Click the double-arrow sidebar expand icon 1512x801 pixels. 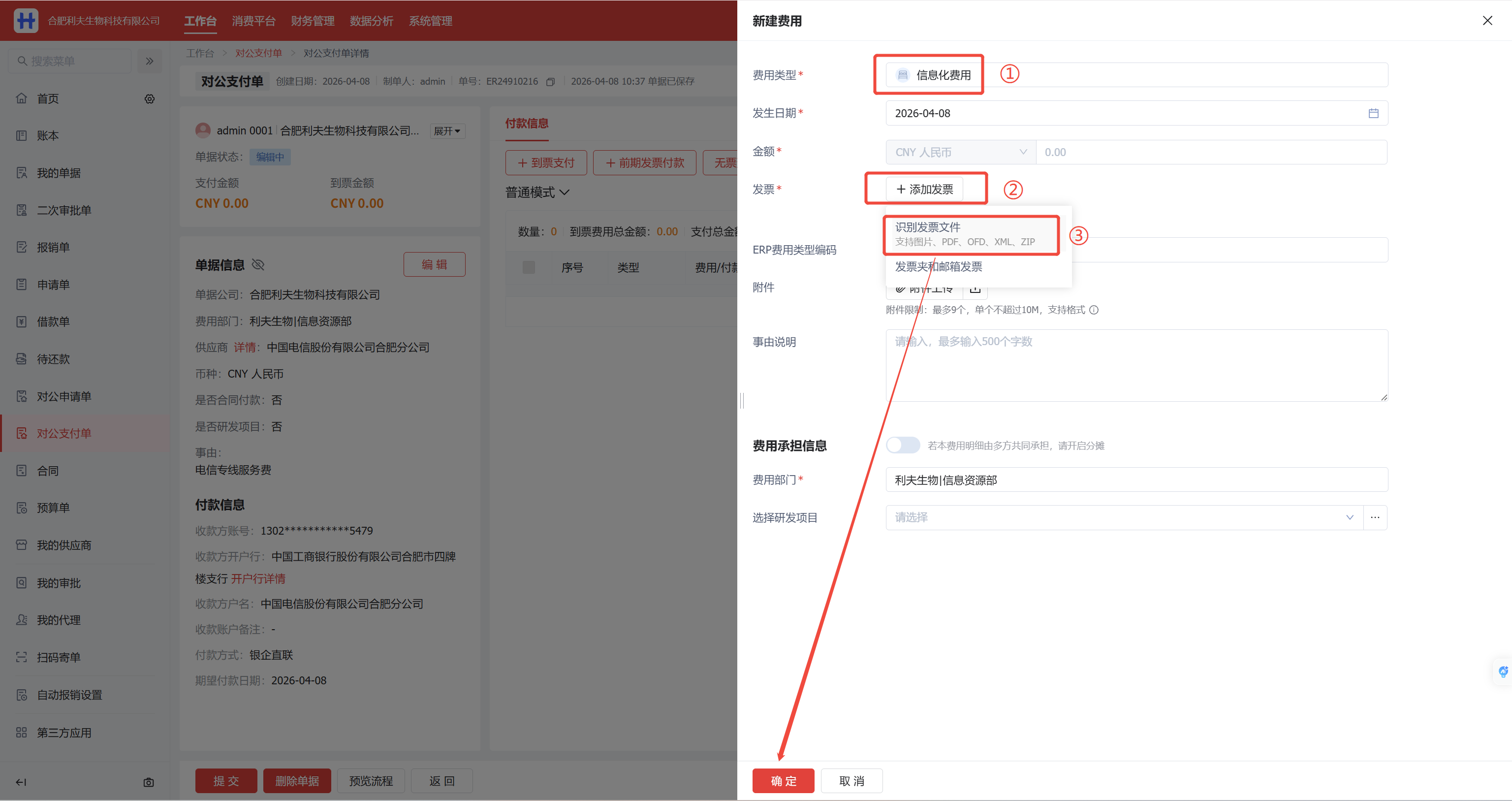coord(150,61)
